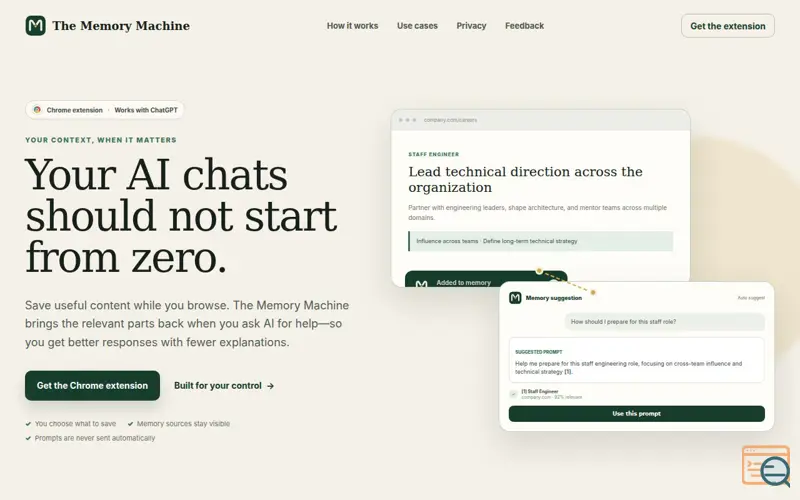This screenshot has height=500, width=800.
Task: Click the 'SUGGESTED PROMPT' label
Action: pyautogui.click(x=539, y=352)
